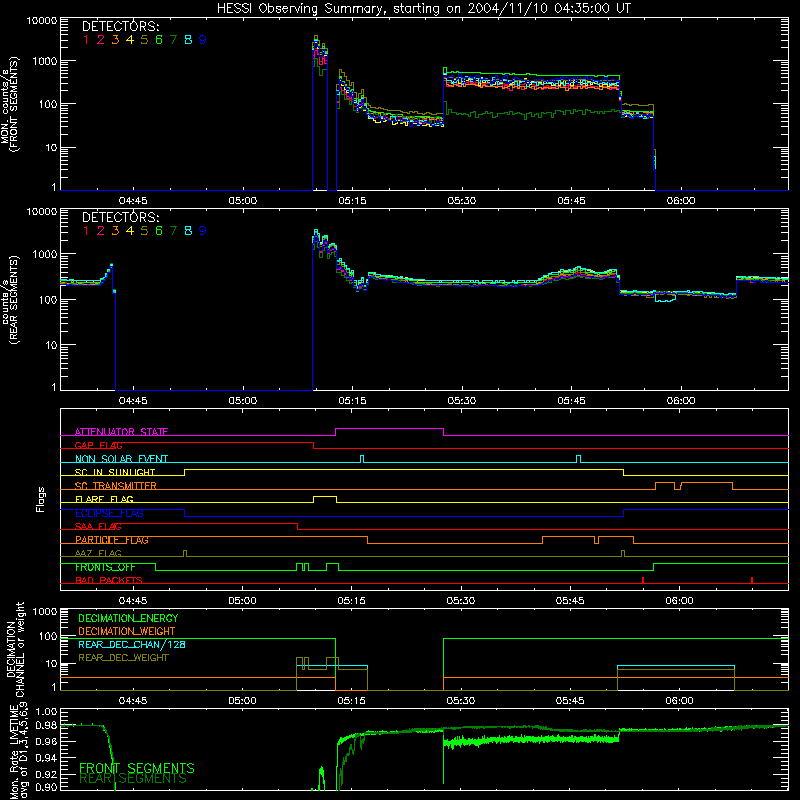800x800 pixels.
Task: Click 05:30 tick under front segments plot
Action: (462, 201)
